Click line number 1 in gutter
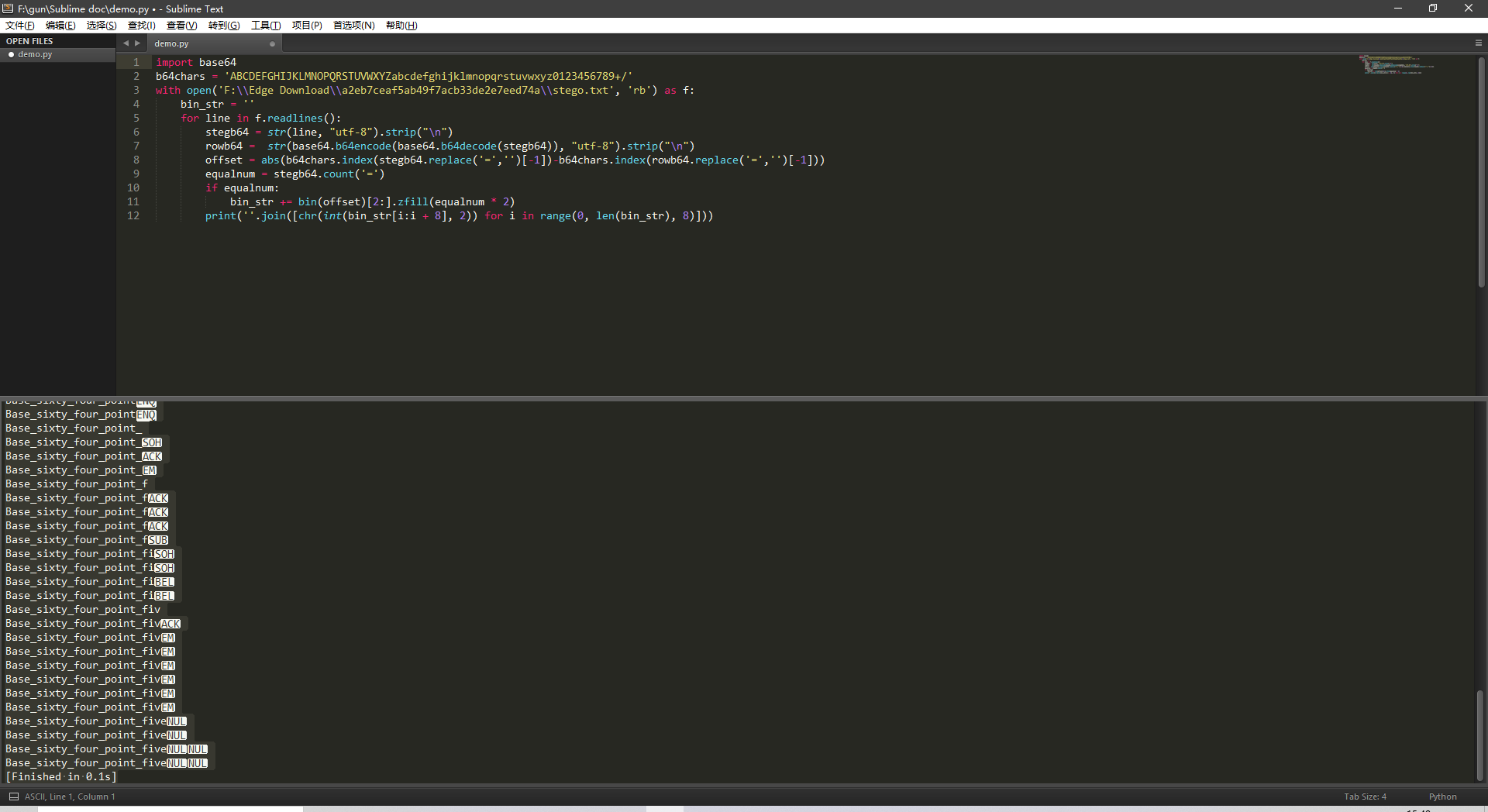 point(136,62)
